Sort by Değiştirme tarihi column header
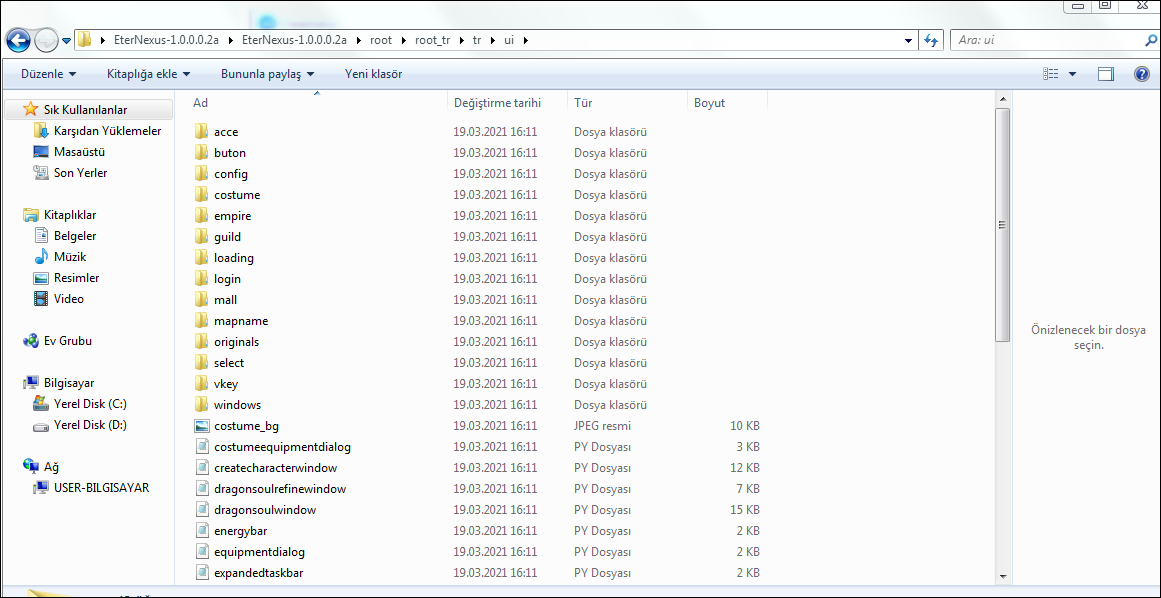Image resolution: width=1161 pixels, height=598 pixels. point(497,103)
